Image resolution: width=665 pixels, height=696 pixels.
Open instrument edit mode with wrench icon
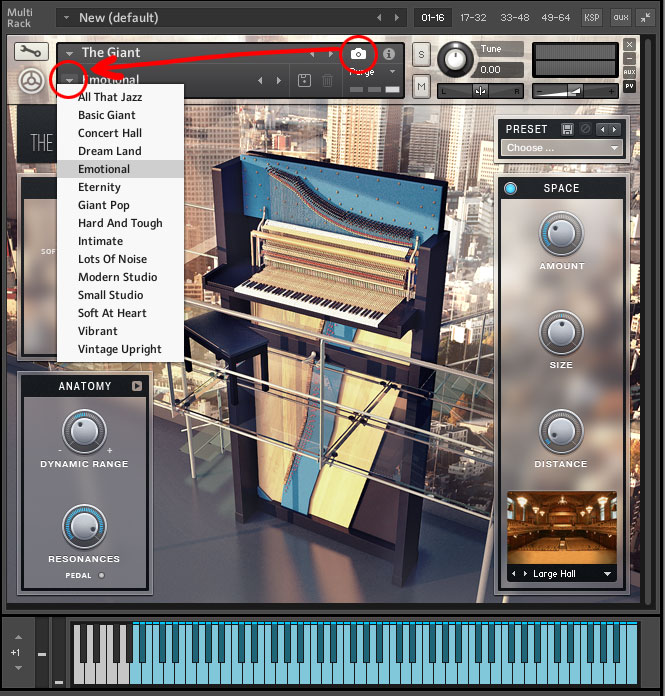tap(31, 52)
